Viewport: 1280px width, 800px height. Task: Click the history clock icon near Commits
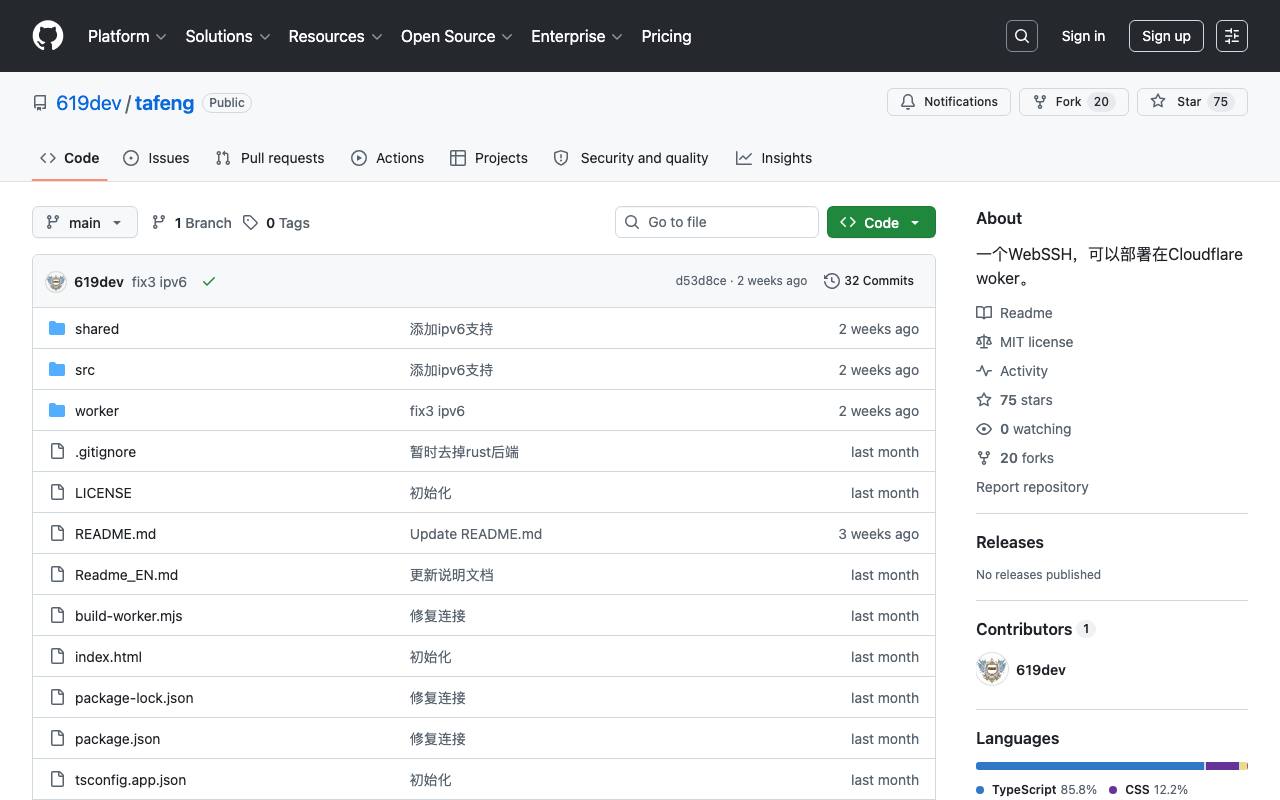832,281
